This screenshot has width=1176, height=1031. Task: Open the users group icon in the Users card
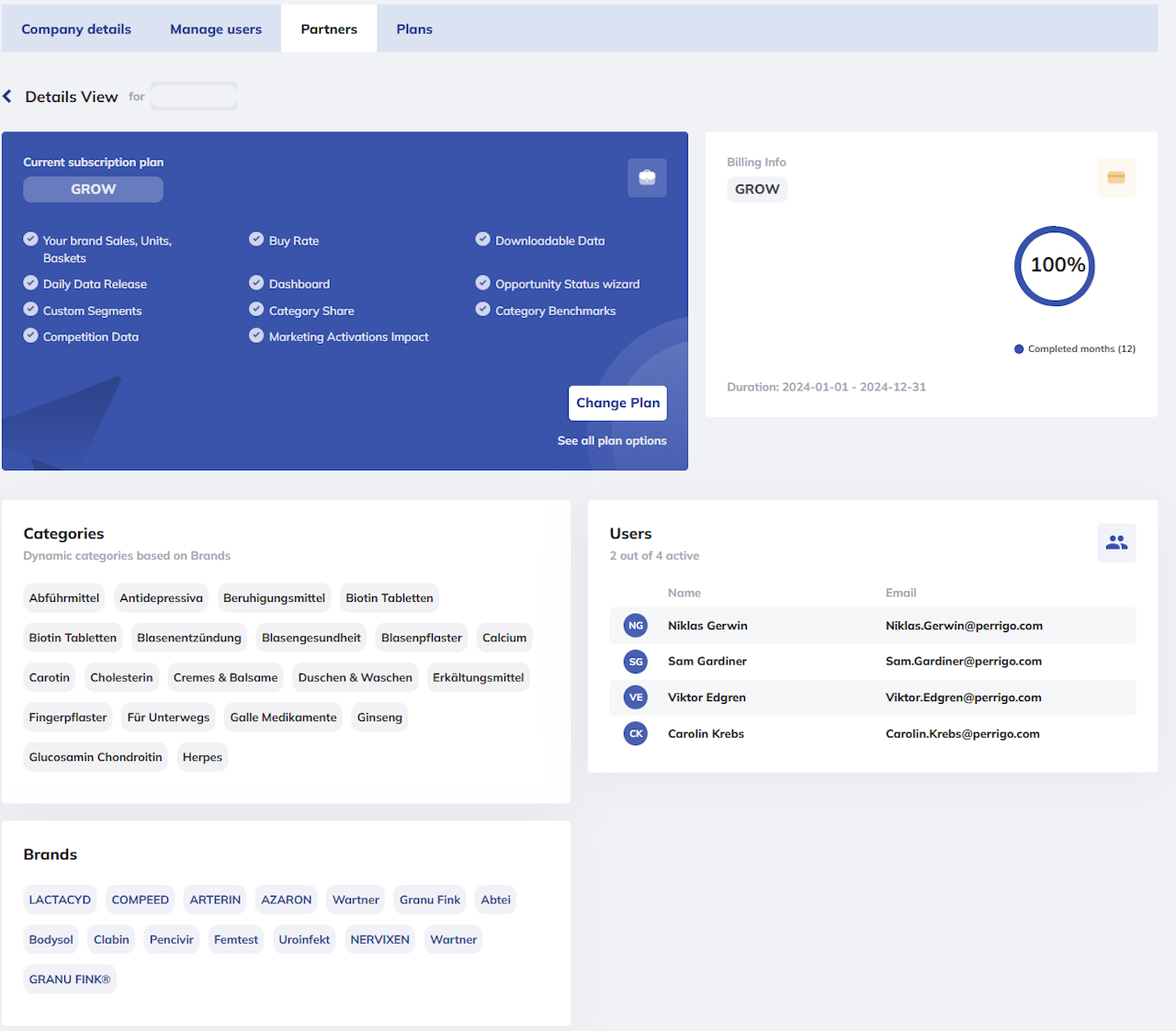point(1116,542)
